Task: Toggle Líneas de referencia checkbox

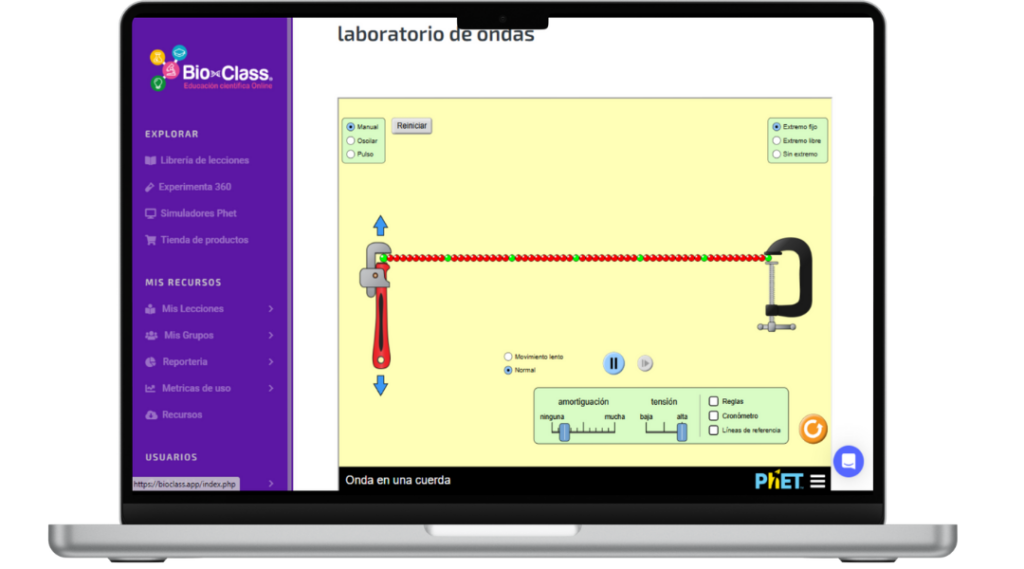Action: [x=714, y=431]
